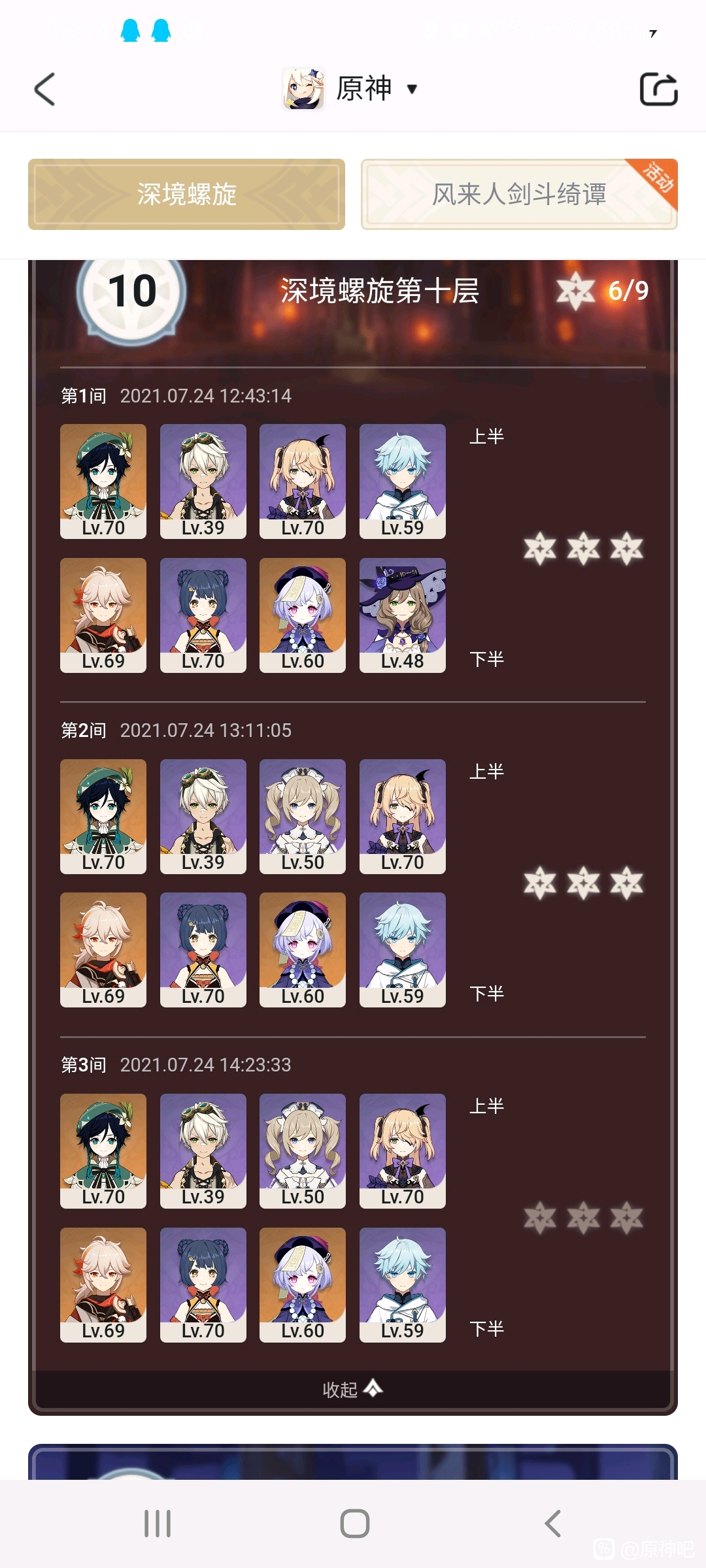Screen dimensions: 706x1568
Task: Tap the back arrow at top left
Action: coord(44,89)
